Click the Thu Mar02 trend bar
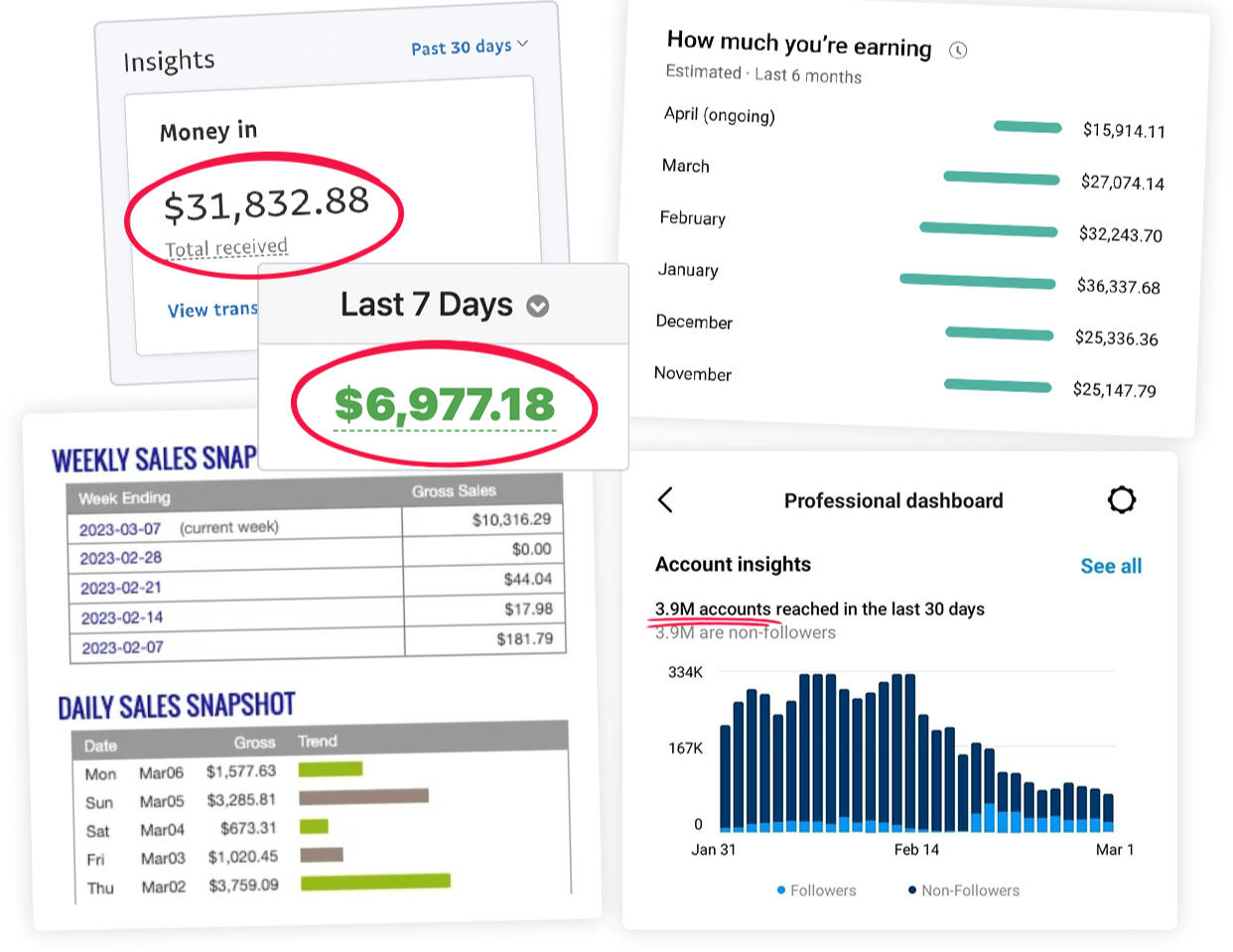Image resolution: width=1233 pixels, height=952 pixels. point(375,882)
